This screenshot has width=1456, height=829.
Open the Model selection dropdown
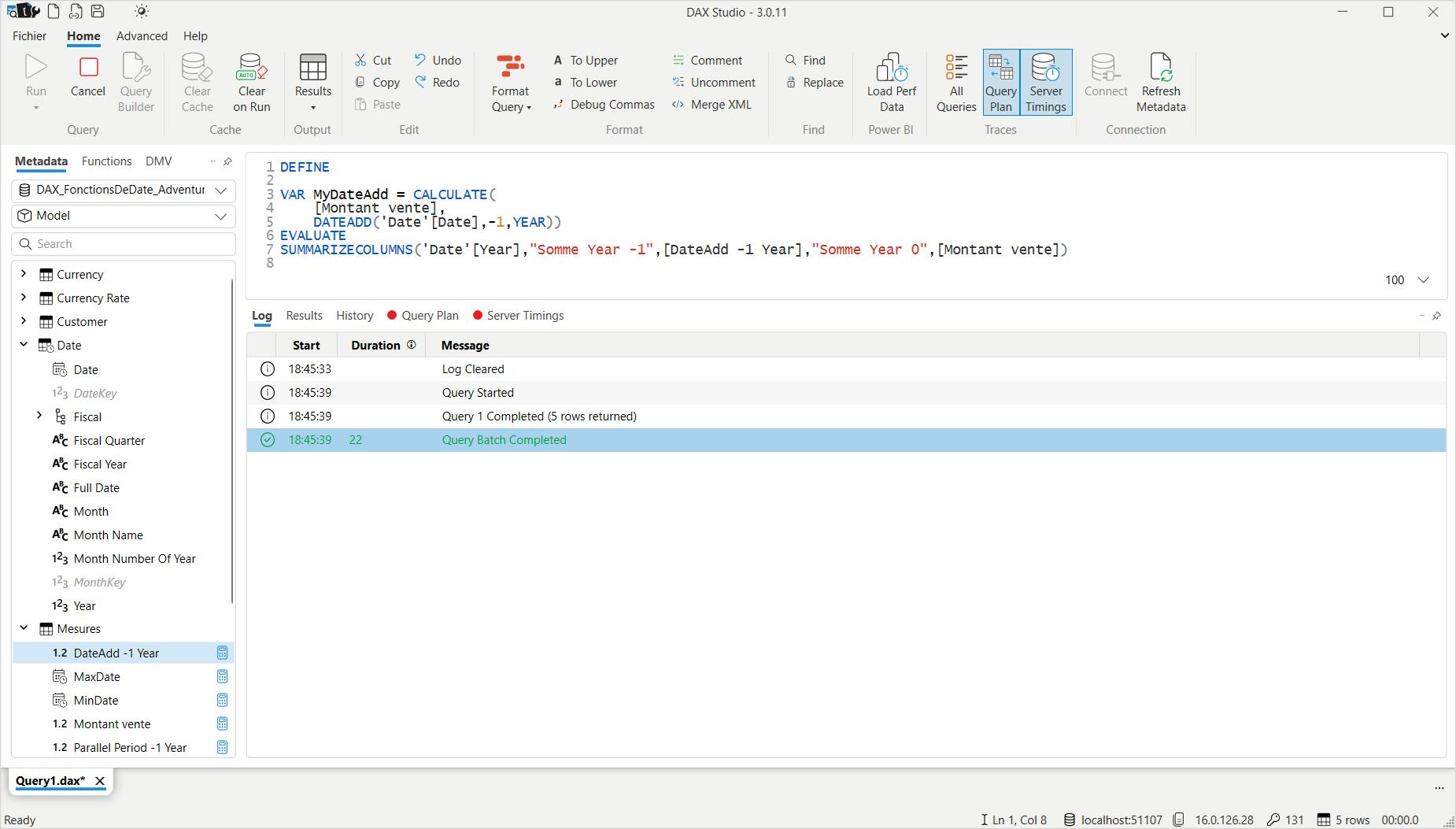(221, 216)
